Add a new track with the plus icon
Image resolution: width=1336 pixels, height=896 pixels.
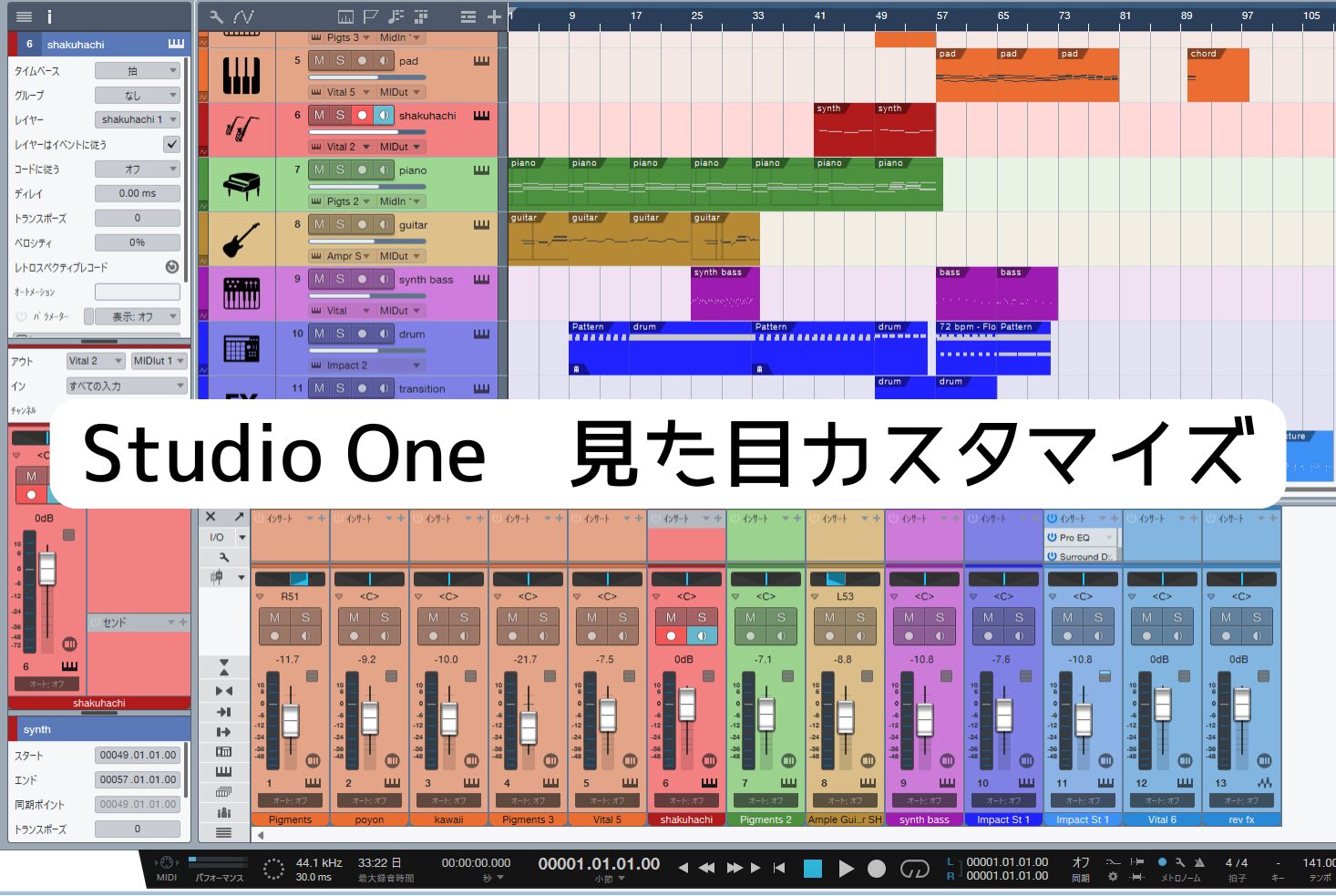[x=494, y=16]
